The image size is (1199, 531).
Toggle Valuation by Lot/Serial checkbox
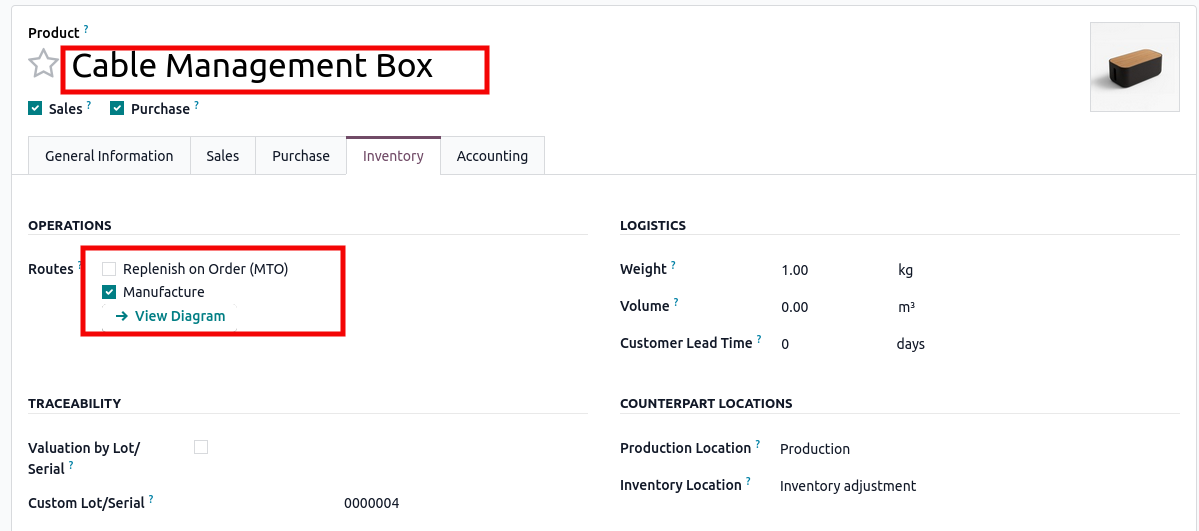(201, 447)
